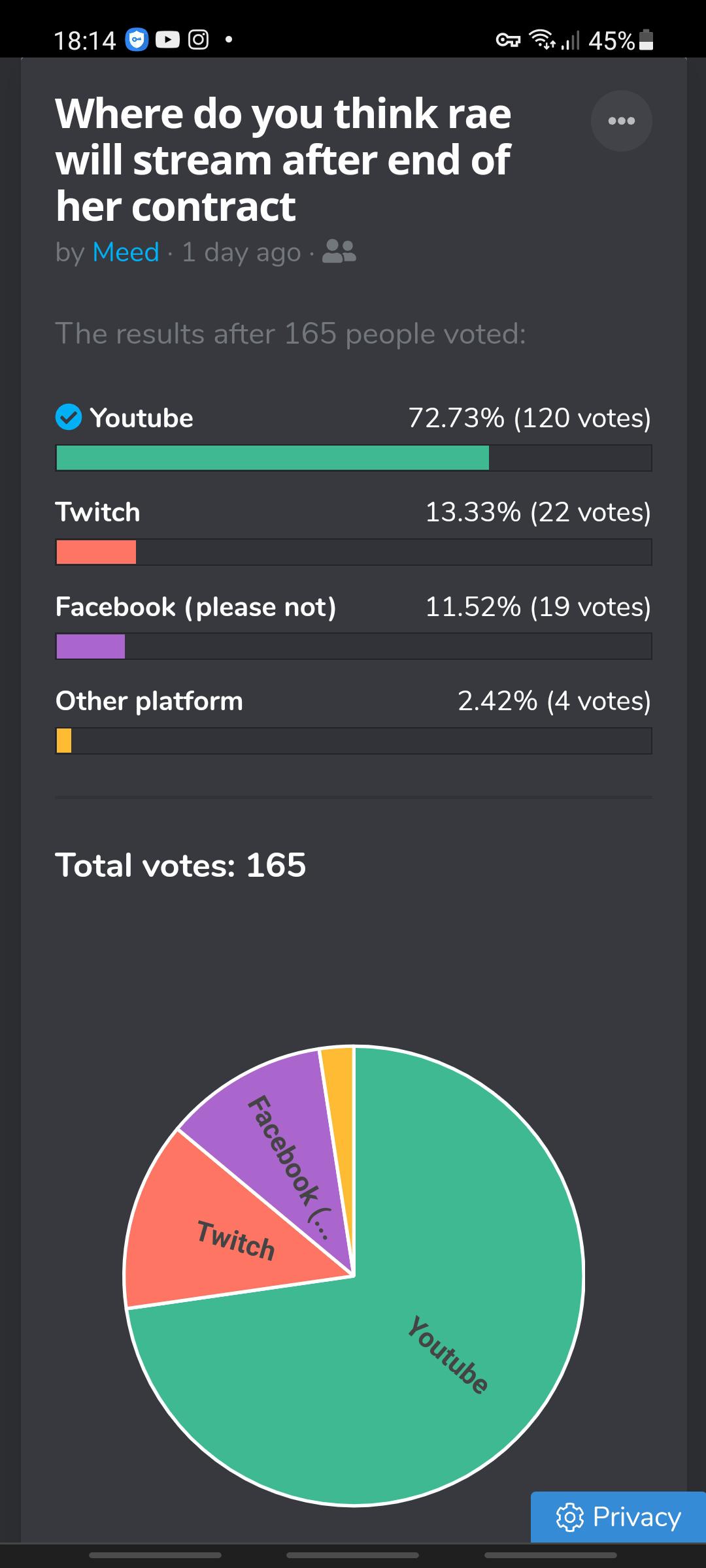Click the red Twitch pie slice
The height and width of the screenshot is (1568, 706).
216,1241
